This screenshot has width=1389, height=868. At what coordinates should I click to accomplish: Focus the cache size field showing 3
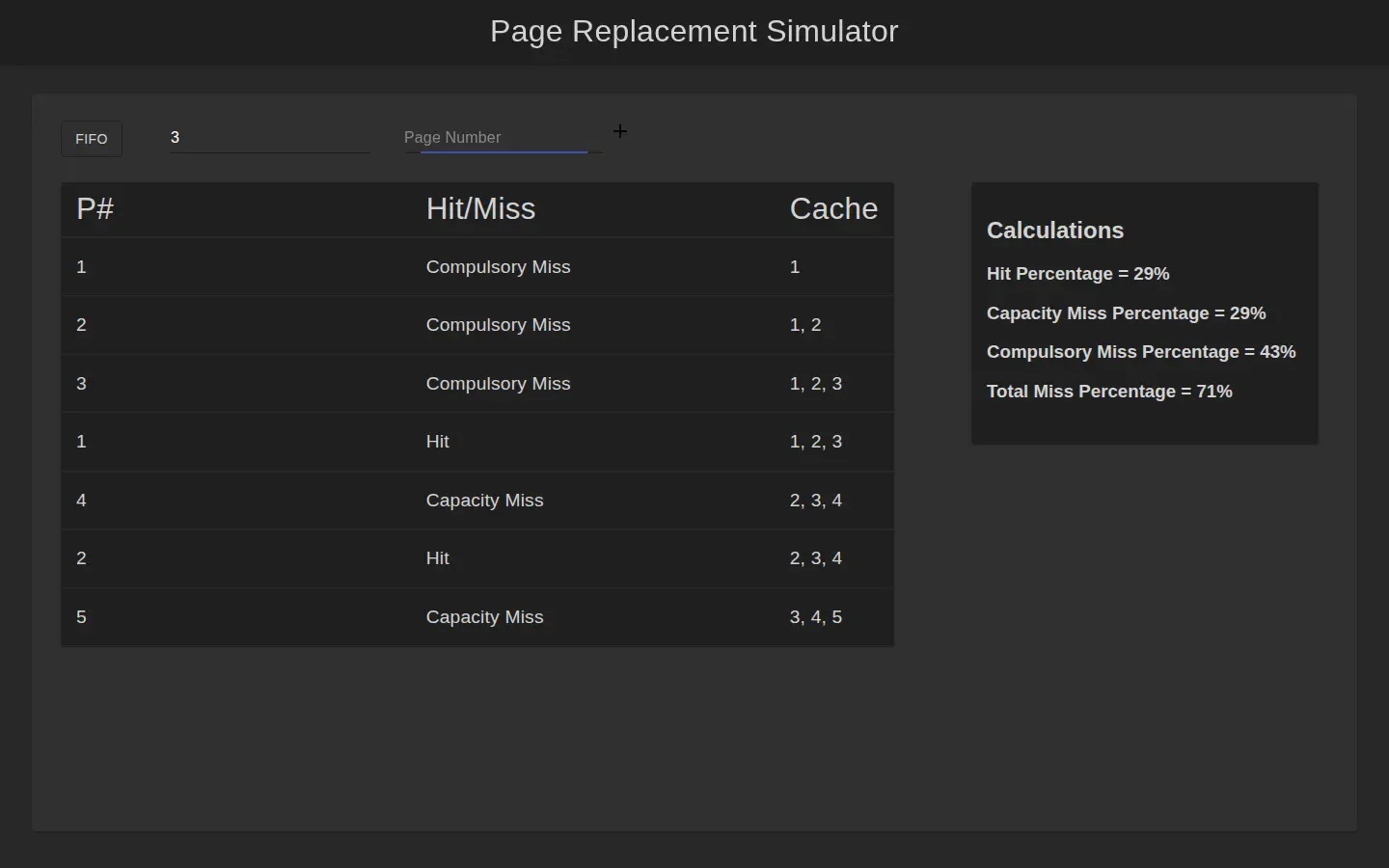point(270,137)
